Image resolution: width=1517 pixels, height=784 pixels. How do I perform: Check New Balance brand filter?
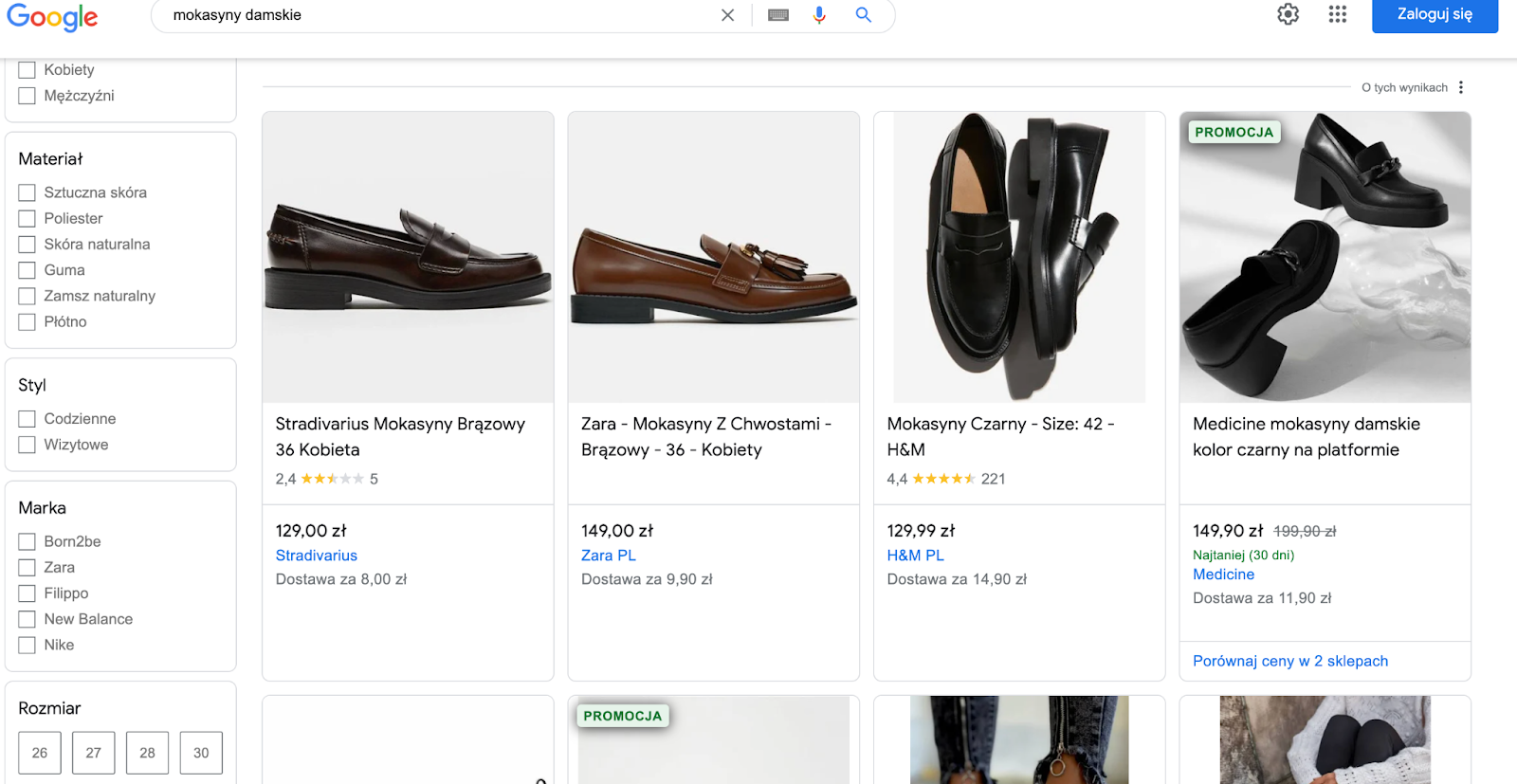pyautogui.click(x=27, y=619)
